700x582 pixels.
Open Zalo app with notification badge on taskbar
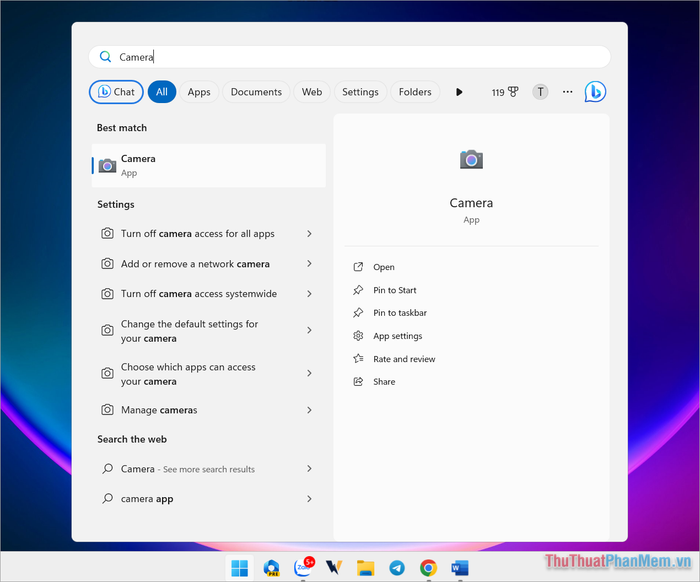click(x=303, y=568)
